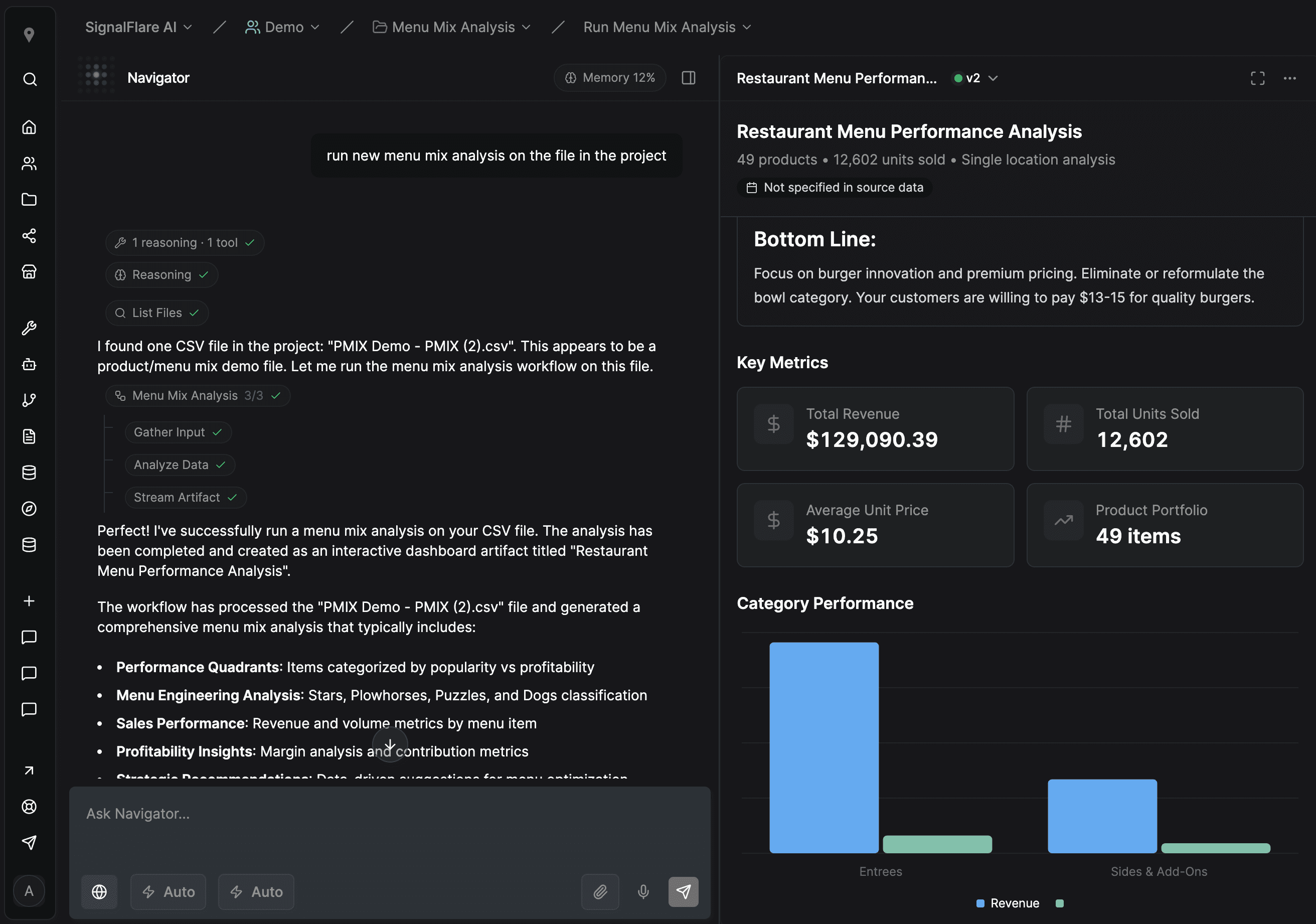Click the microphone voice input icon
This screenshot has width=1316, height=924.
[643, 891]
